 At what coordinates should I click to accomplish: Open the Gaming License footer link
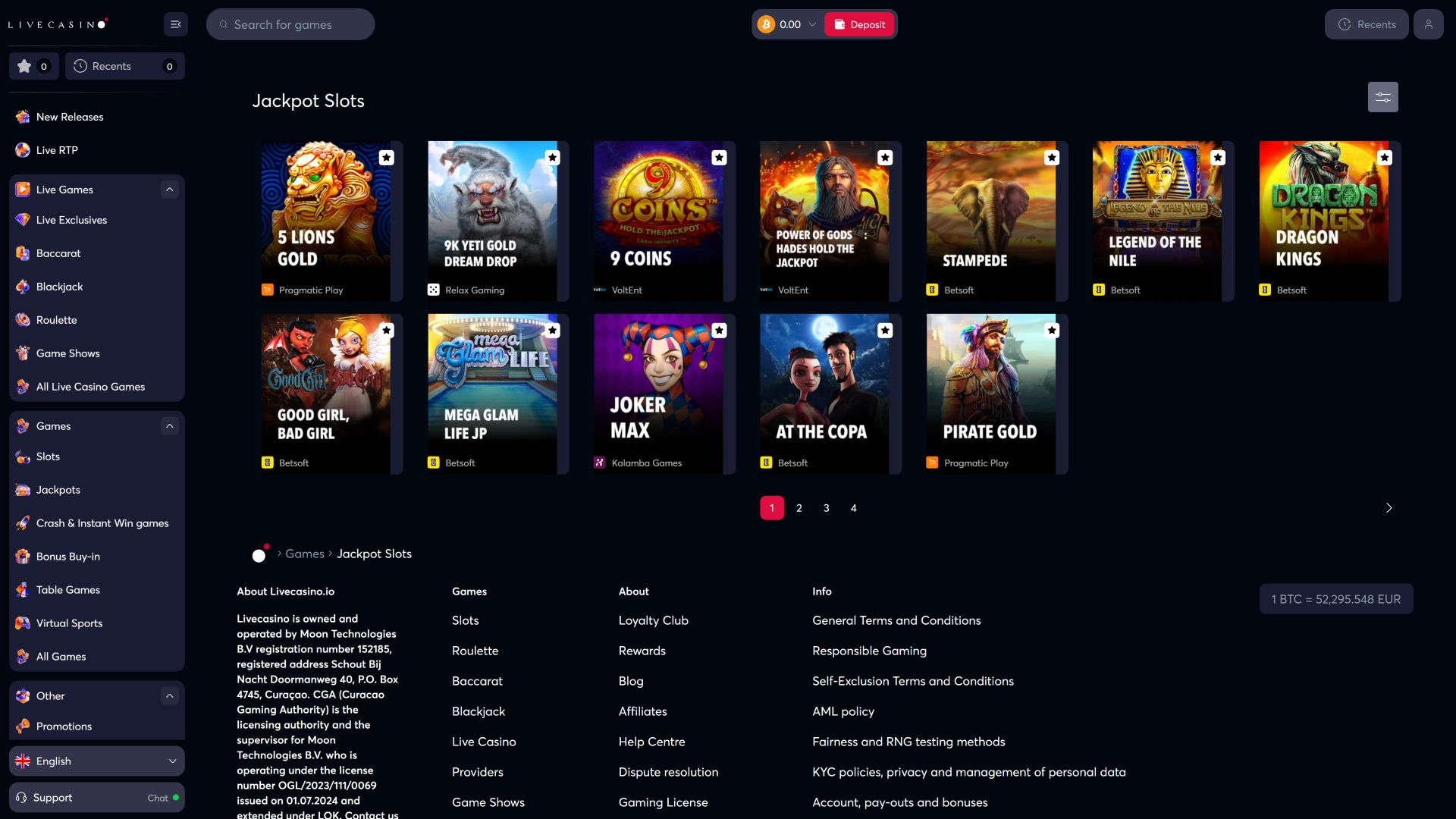coord(664,802)
